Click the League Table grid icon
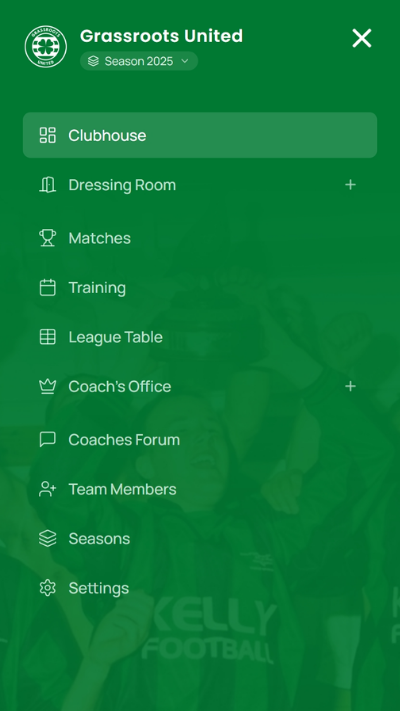The height and width of the screenshot is (711, 400). (48, 337)
